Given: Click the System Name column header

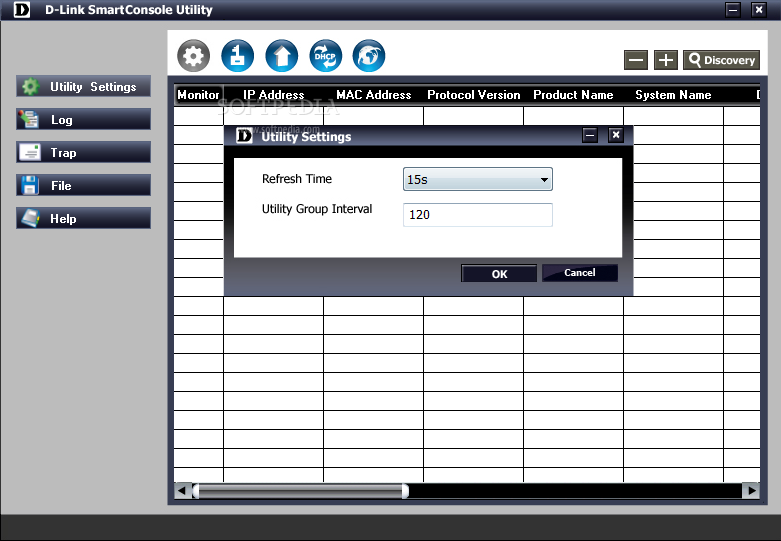Looking at the screenshot, I should pyautogui.click(x=673, y=95).
